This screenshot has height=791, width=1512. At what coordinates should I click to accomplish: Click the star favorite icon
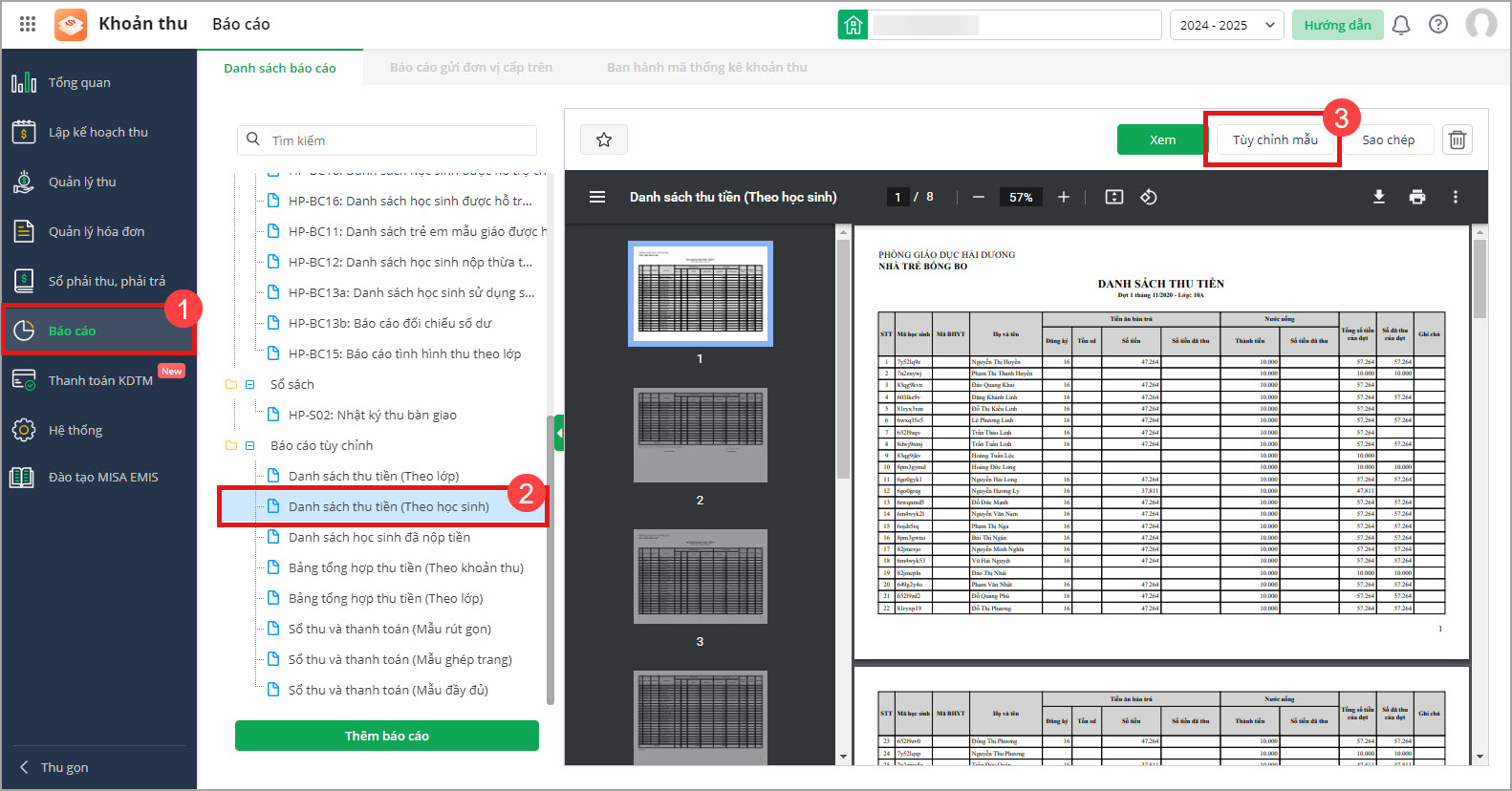(x=603, y=139)
